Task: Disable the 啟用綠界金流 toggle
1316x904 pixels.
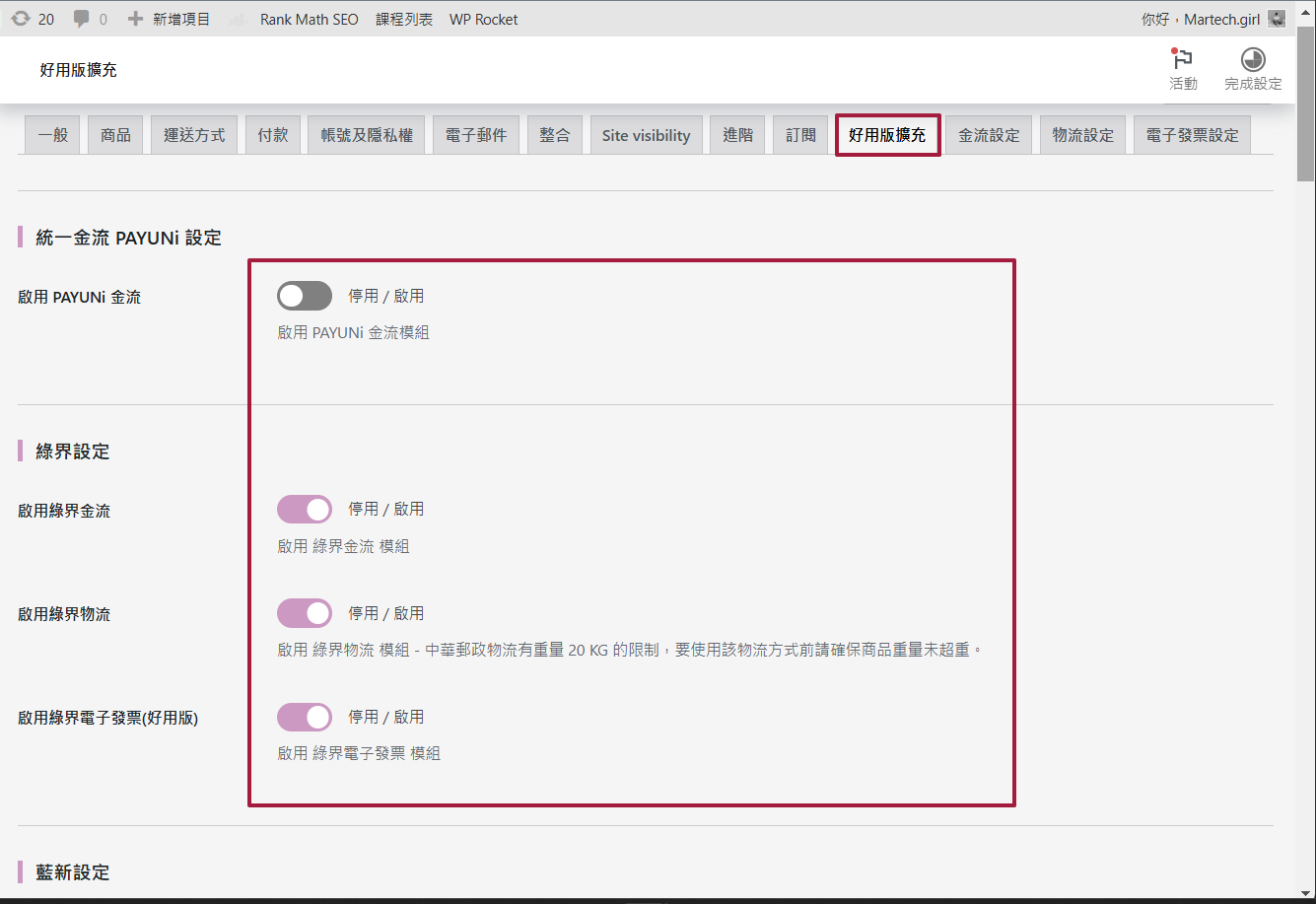Action: coord(305,510)
